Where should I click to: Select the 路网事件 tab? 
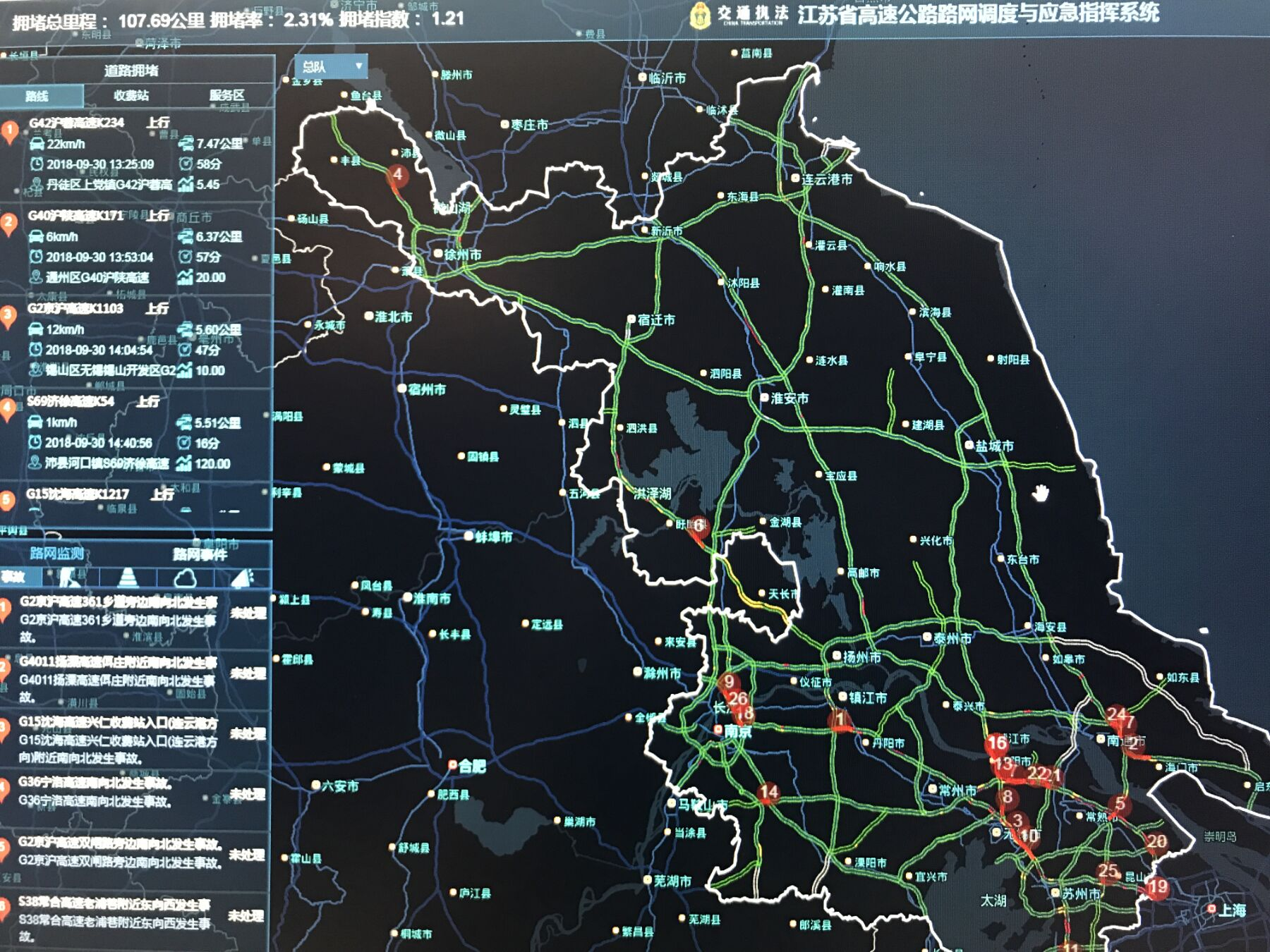pos(200,554)
